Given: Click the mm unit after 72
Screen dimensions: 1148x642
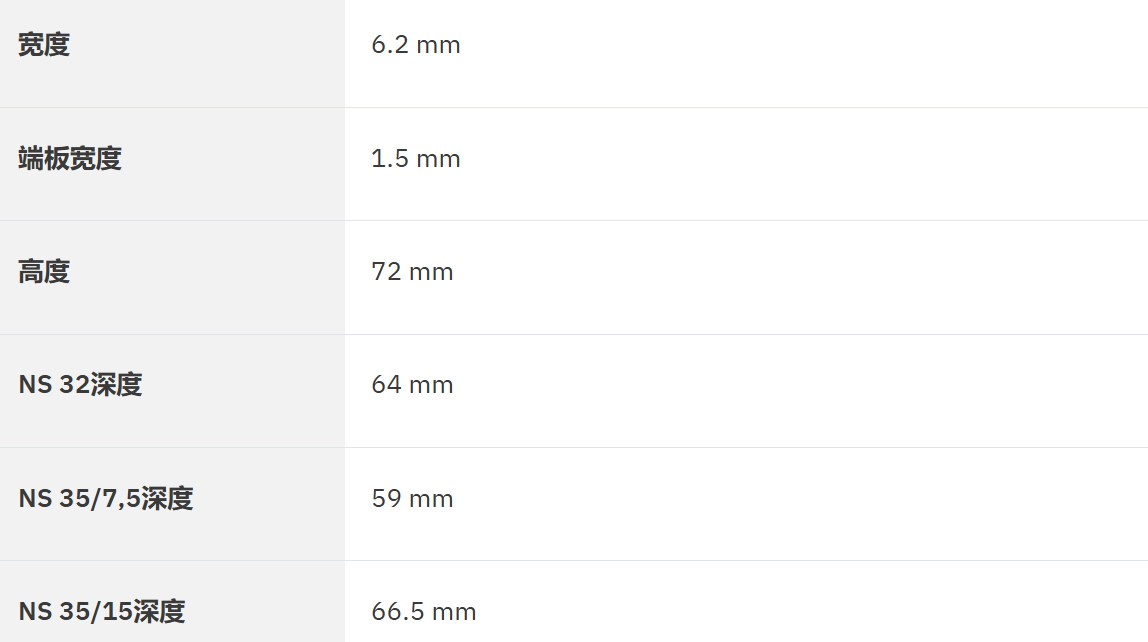Looking at the screenshot, I should (x=431, y=272).
